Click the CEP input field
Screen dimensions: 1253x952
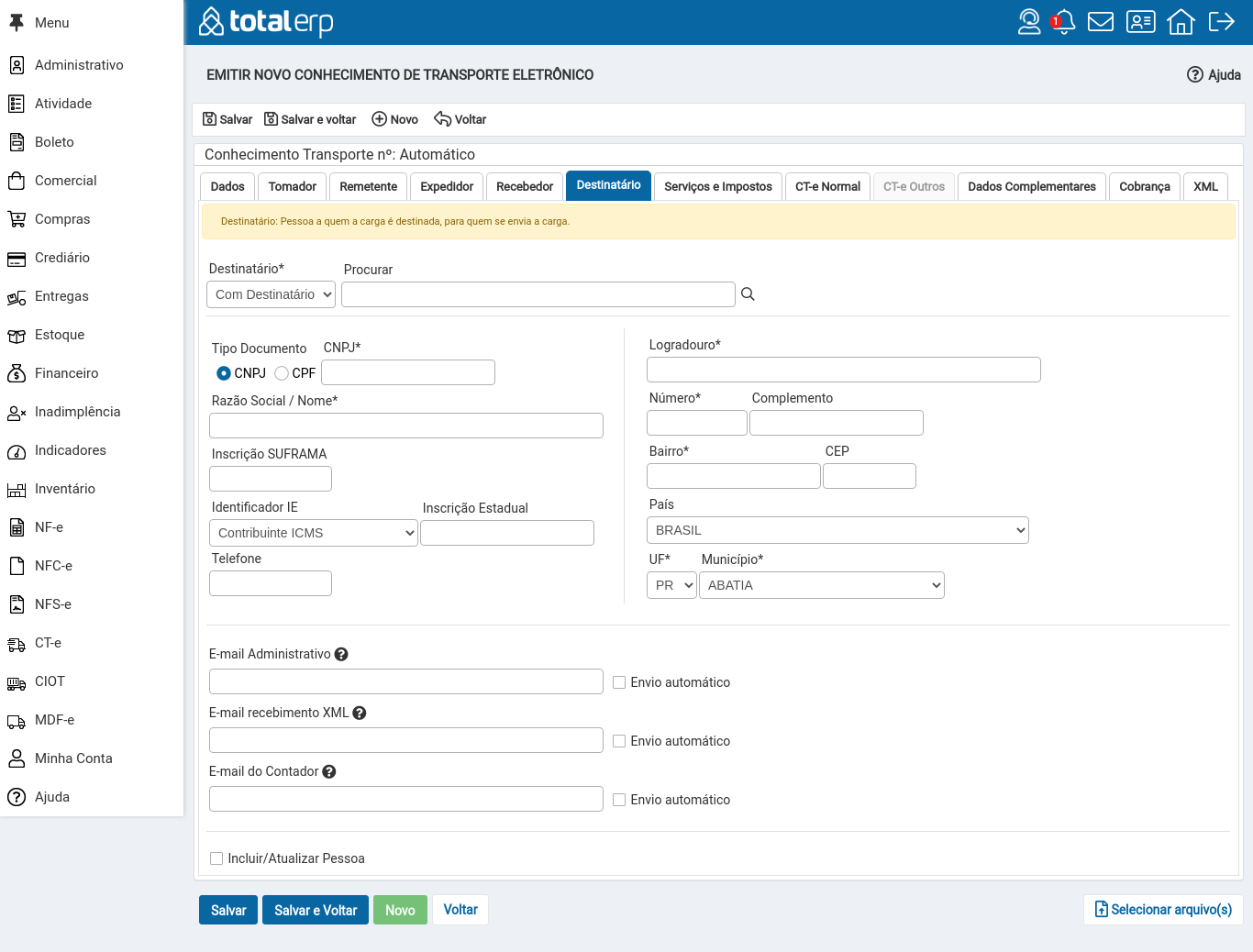[x=870, y=476]
